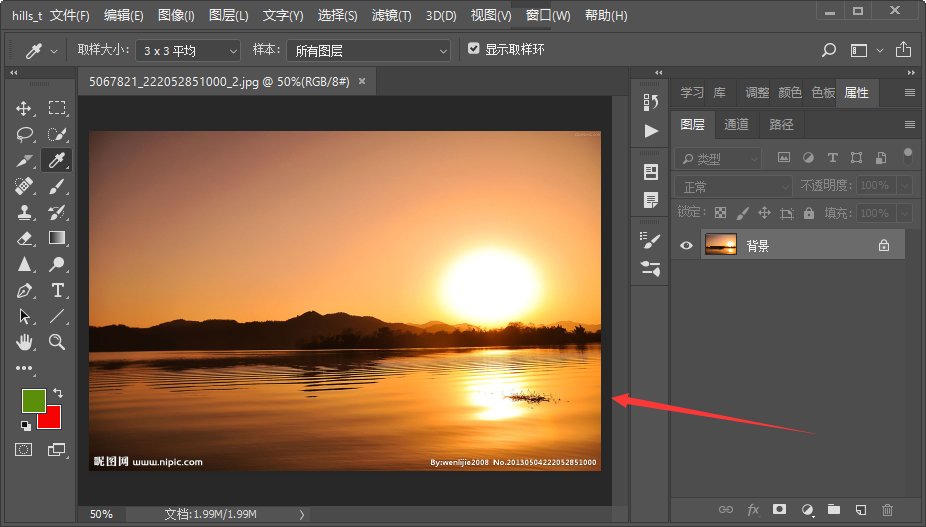Select the Eyedropper tool in toolbox
Image resolution: width=926 pixels, height=527 pixels.
pos(57,160)
